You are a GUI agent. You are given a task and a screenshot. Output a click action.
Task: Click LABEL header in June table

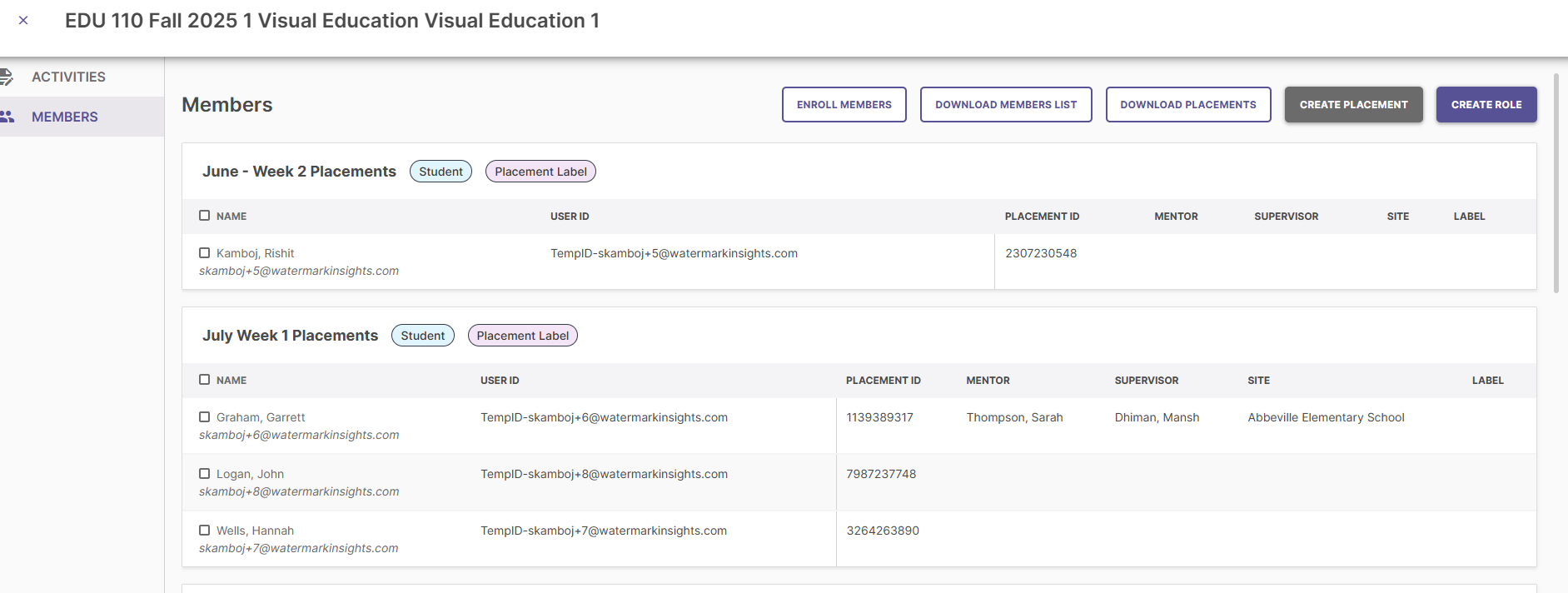pos(1469,217)
